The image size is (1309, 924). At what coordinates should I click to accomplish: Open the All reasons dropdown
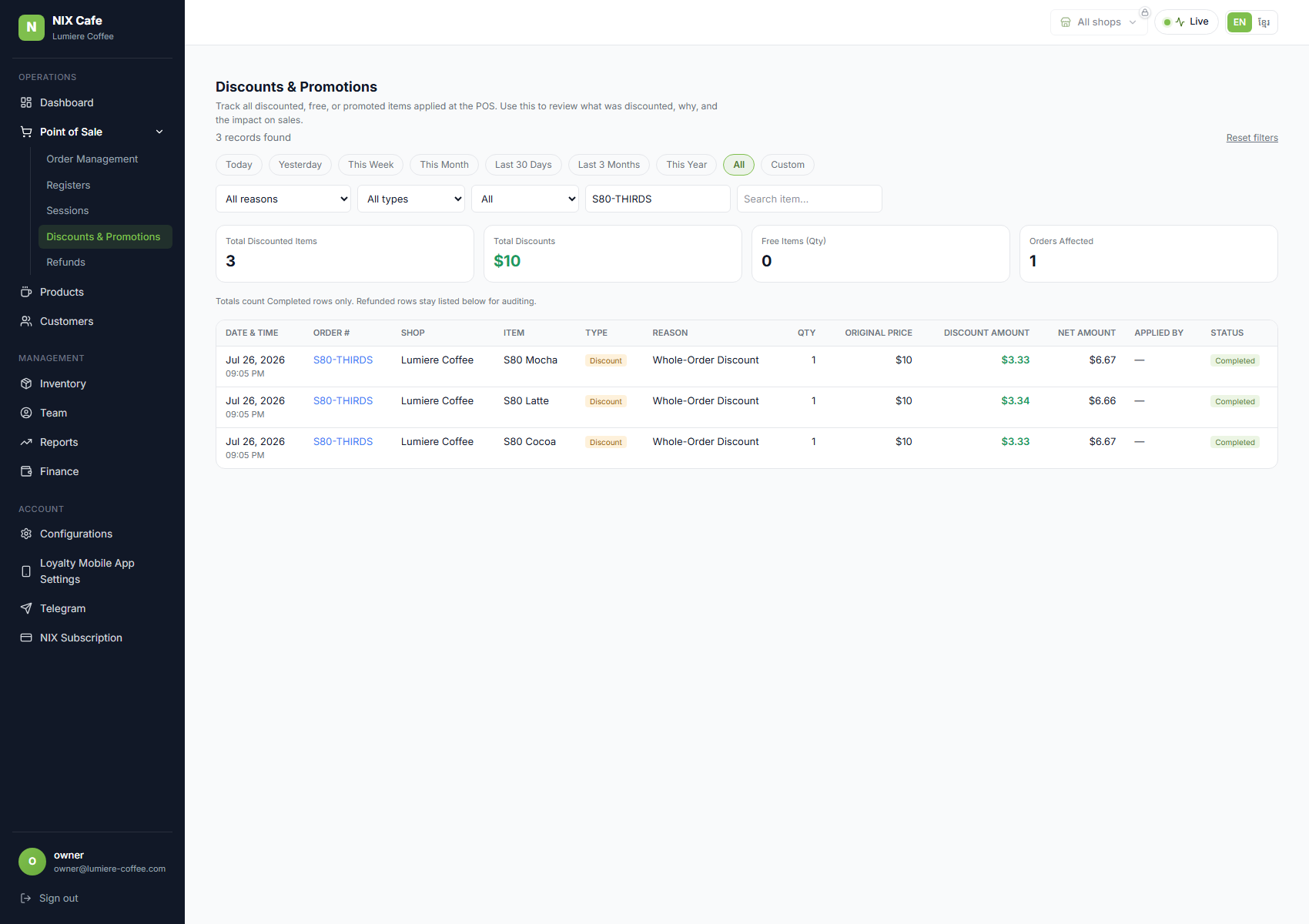click(283, 199)
